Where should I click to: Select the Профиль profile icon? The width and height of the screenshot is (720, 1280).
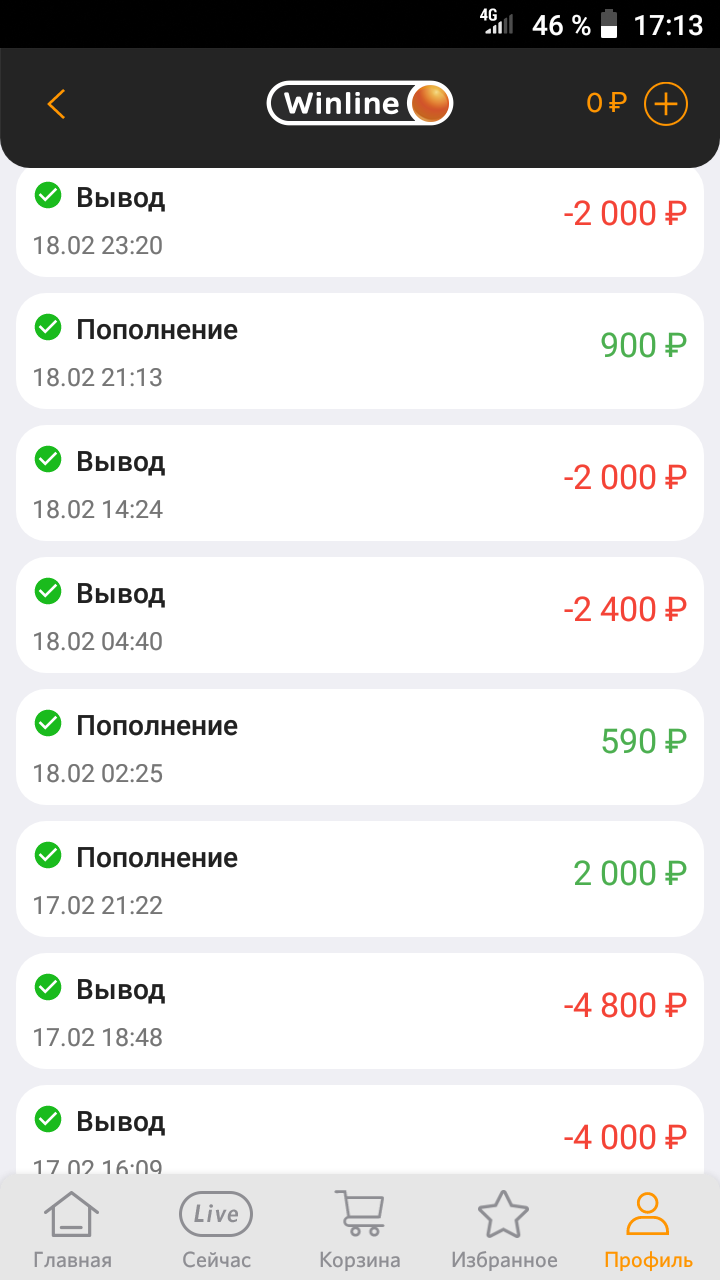[647, 1229]
